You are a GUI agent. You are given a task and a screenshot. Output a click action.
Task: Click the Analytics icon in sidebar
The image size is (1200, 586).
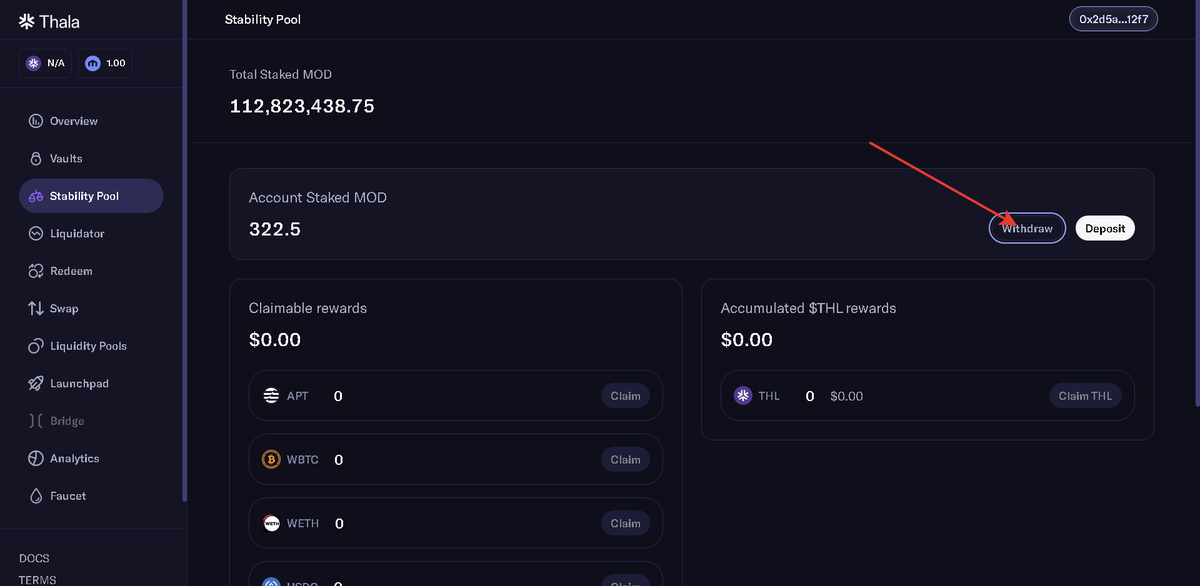pyautogui.click(x=36, y=458)
